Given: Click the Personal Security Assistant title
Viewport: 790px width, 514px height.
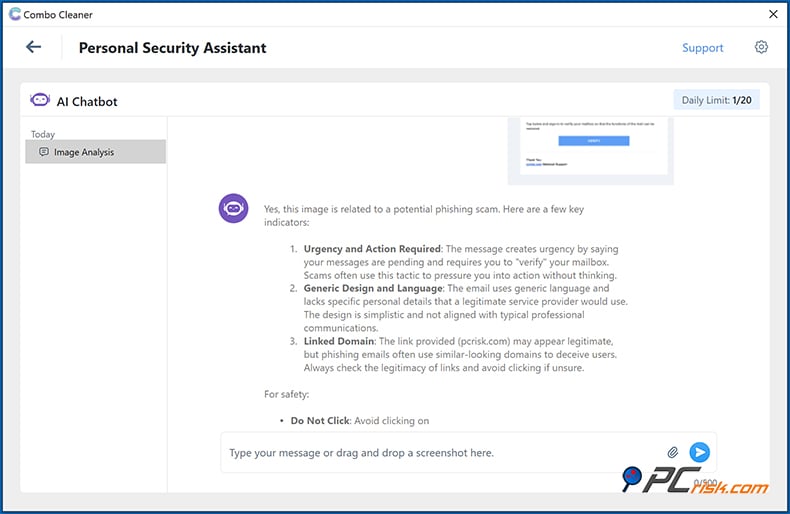Looking at the screenshot, I should coord(172,47).
